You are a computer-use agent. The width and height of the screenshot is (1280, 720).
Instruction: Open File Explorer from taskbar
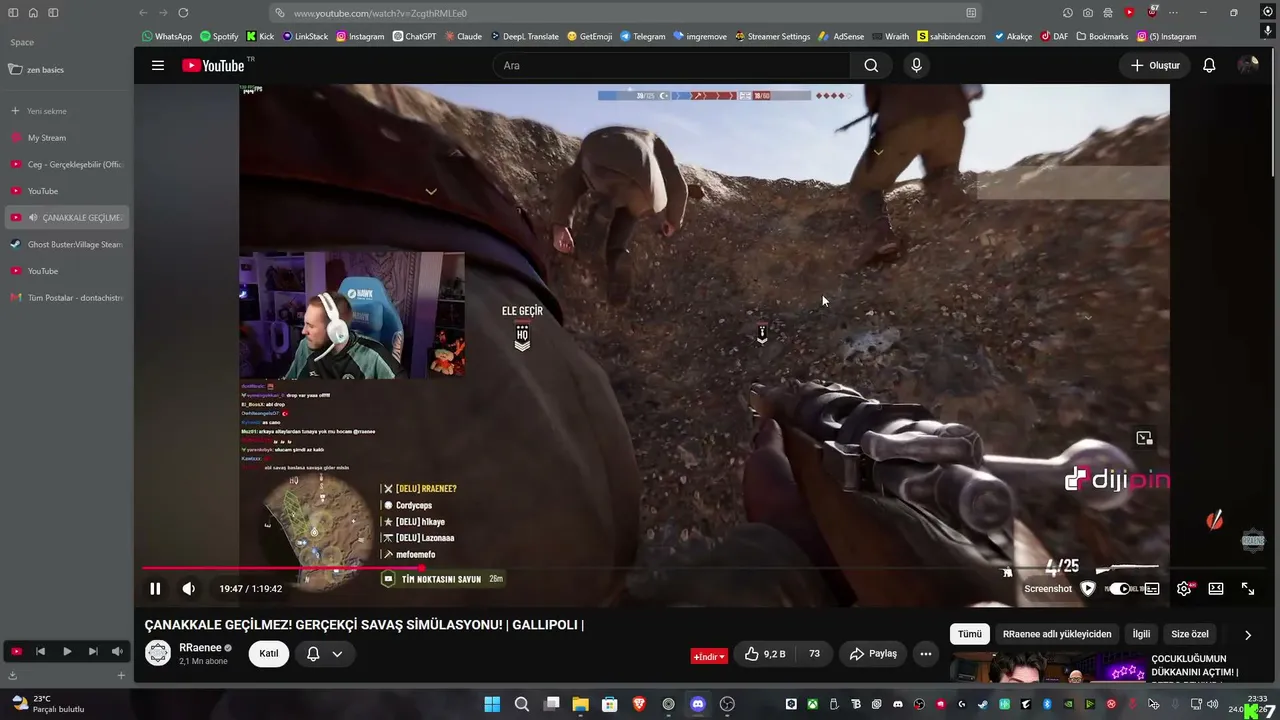click(x=580, y=704)
